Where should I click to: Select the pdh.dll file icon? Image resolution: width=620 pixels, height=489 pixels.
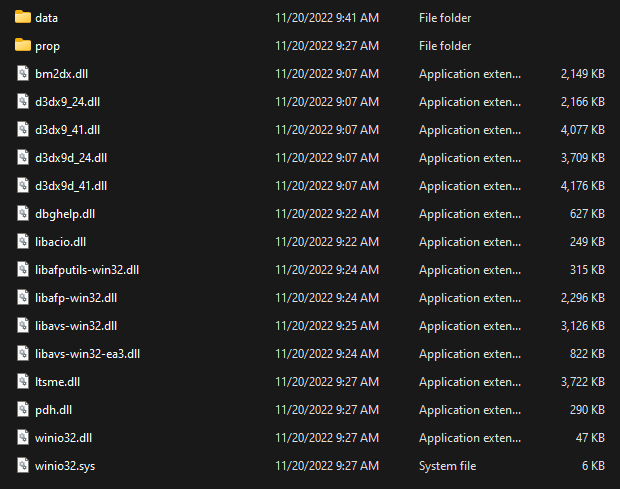(23, 410)
